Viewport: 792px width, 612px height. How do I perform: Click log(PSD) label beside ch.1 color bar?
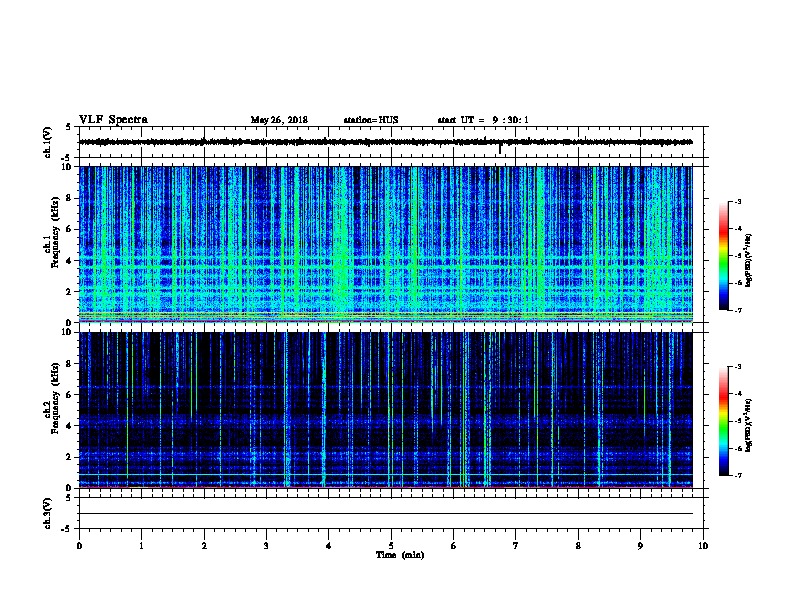coord(748,260)
